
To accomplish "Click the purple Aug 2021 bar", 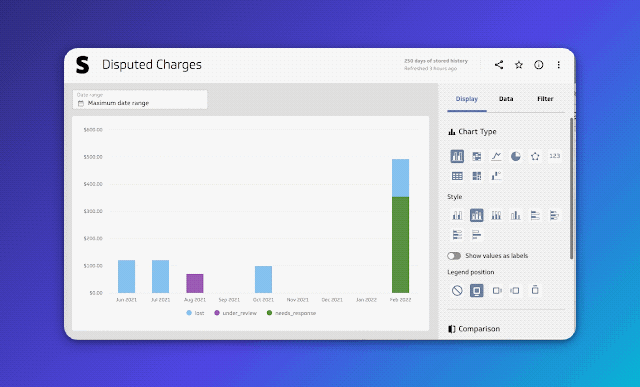I will tap(195, 283).
